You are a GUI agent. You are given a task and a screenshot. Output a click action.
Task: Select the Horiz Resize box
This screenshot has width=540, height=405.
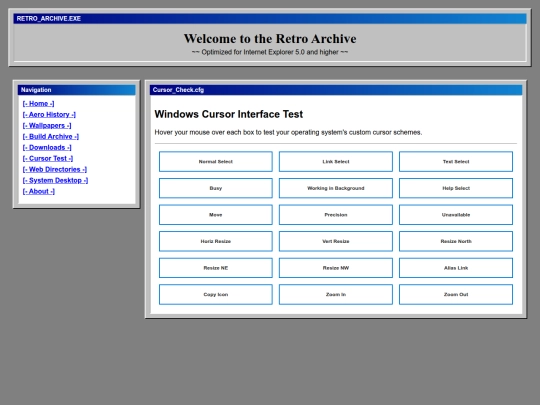pos(216,241)
